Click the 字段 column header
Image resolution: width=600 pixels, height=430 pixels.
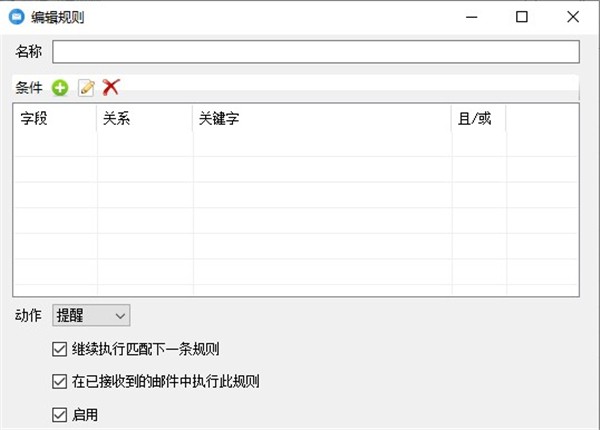(x=55, y=119)
